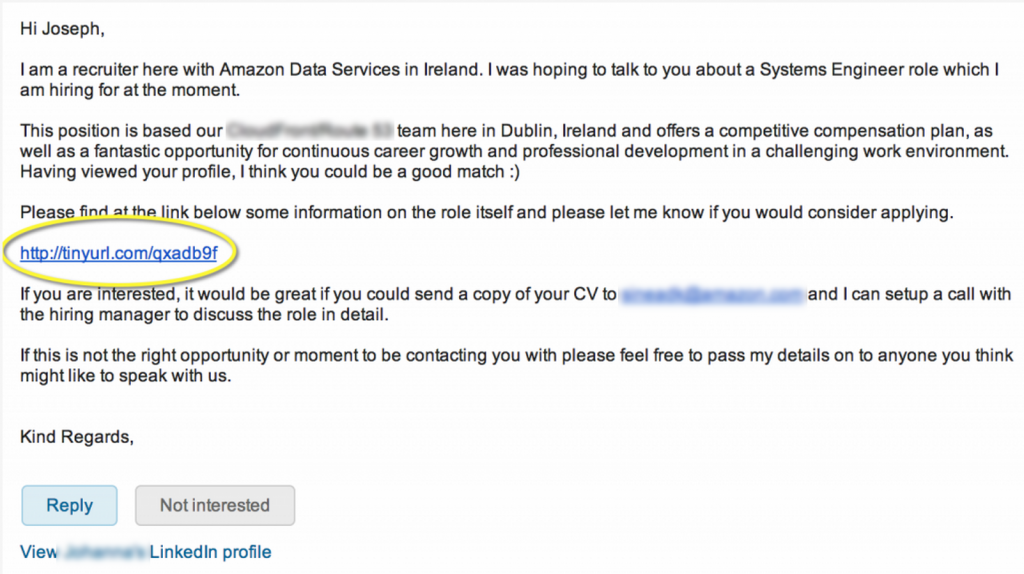Open the tinyurl.com/qxadb9f link
The image size is (1024, 574).
(119, 253)
